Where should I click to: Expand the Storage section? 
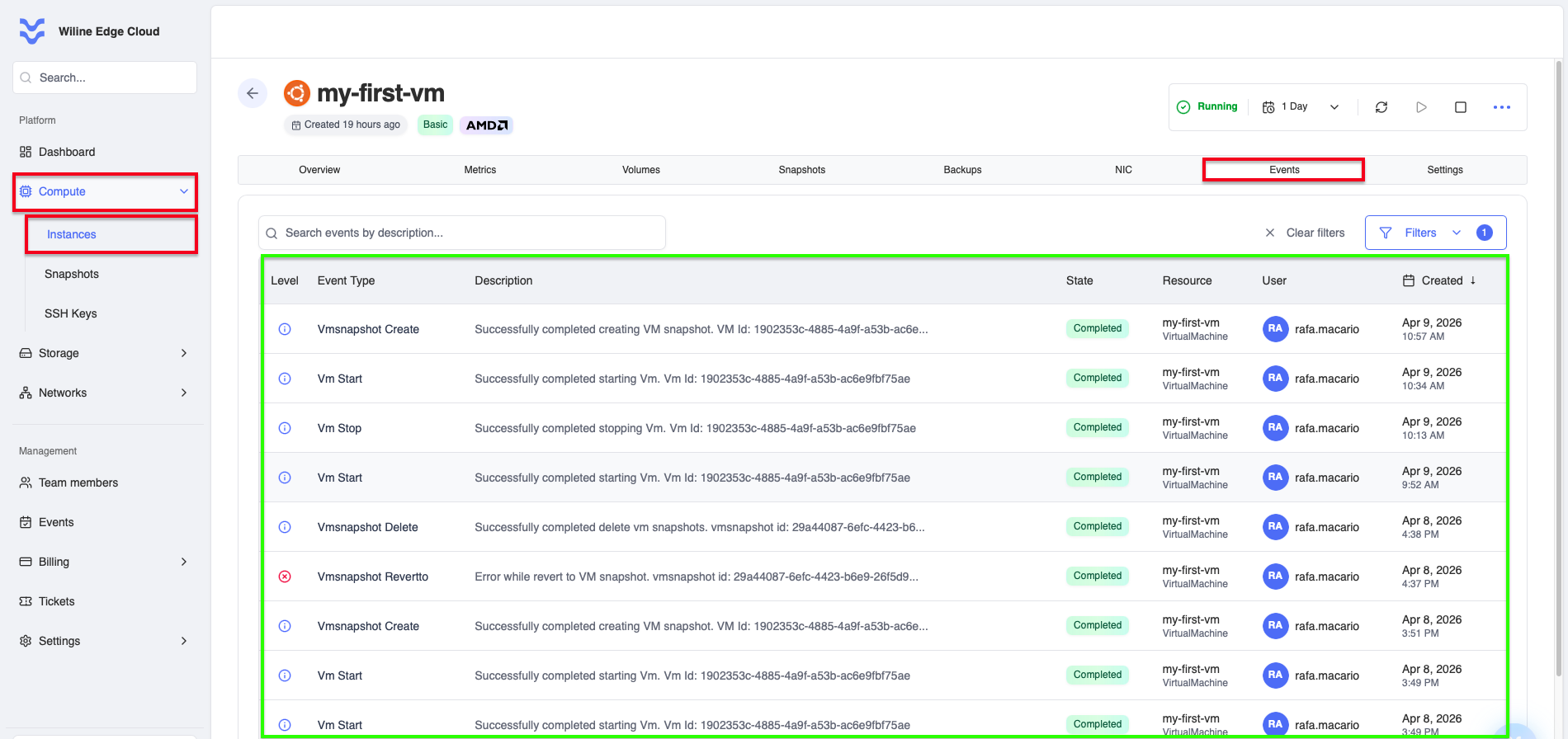coord(105,353)
